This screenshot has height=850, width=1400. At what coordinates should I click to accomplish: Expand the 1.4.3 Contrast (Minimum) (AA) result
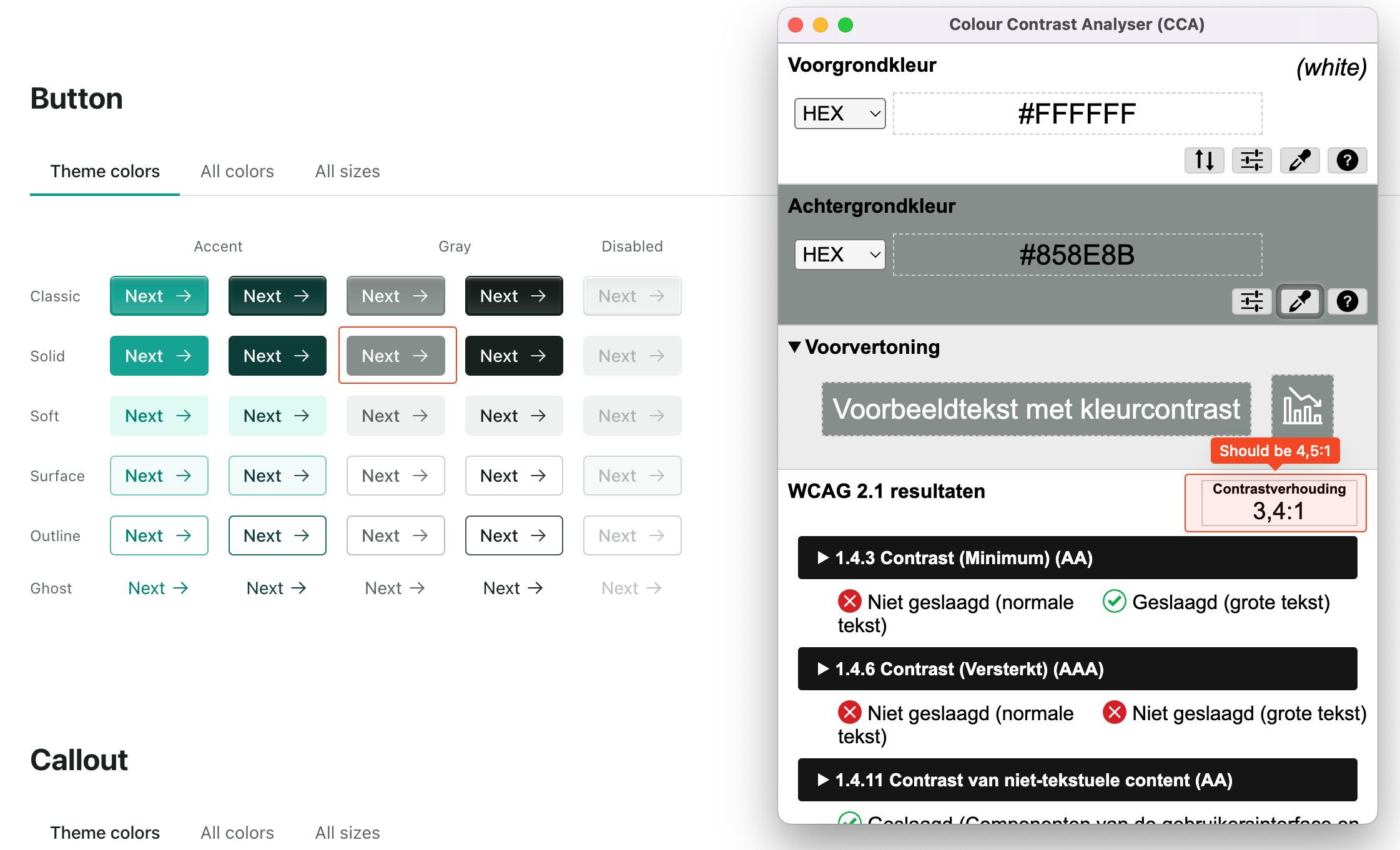(x=823, y=558)
